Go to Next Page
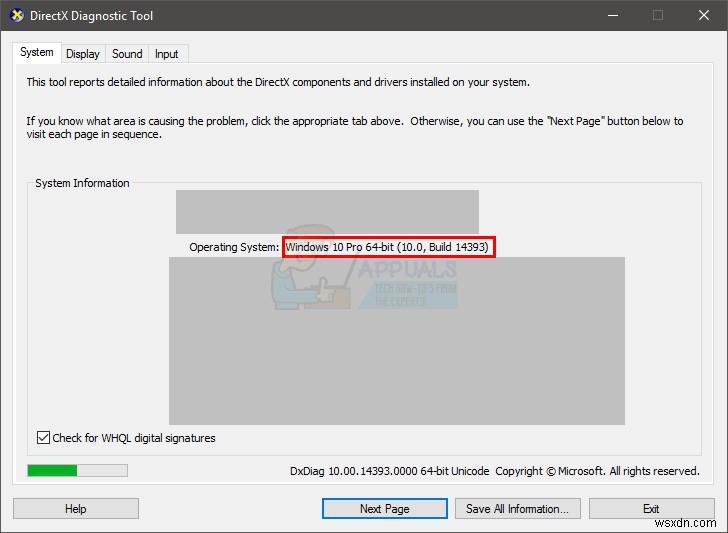Image resolution: width=728 pixels, height=533 pixels. click(x=385, y=508)
